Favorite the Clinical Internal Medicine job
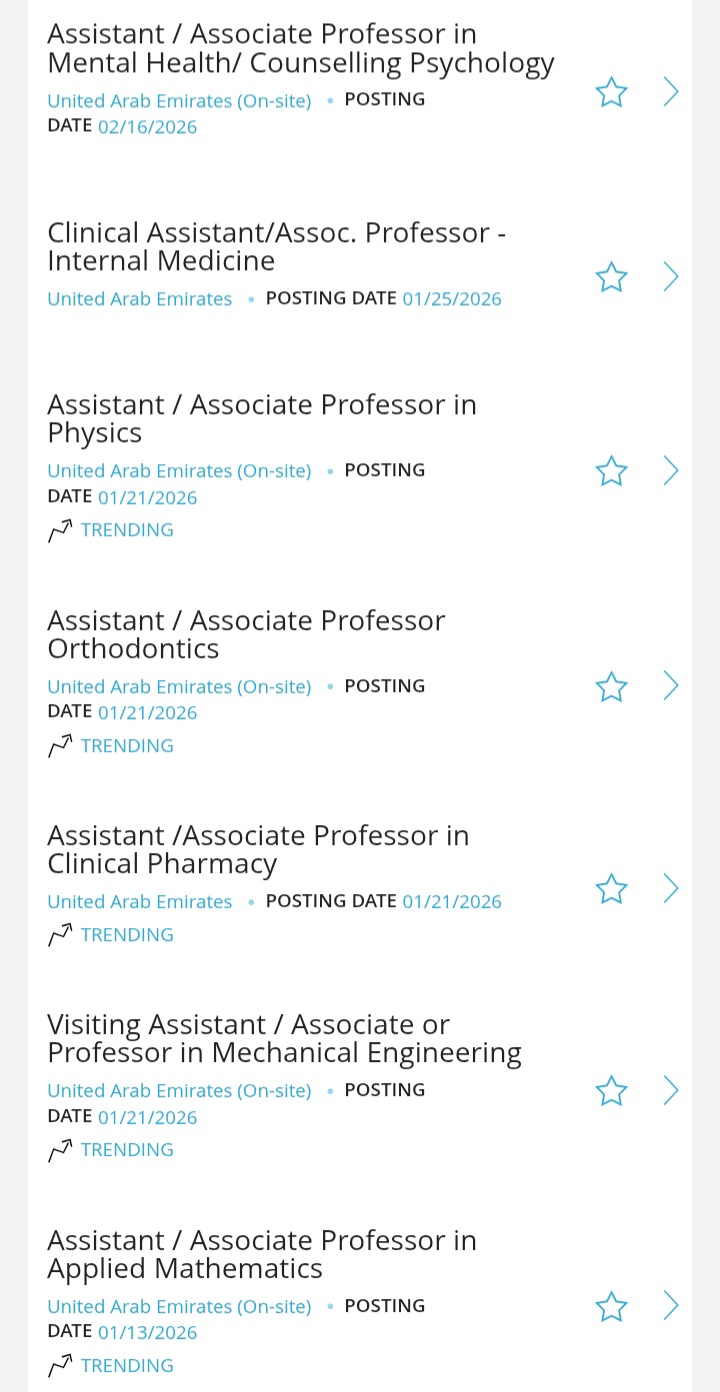Screen dimensions: 720x1392 [611, 277]
